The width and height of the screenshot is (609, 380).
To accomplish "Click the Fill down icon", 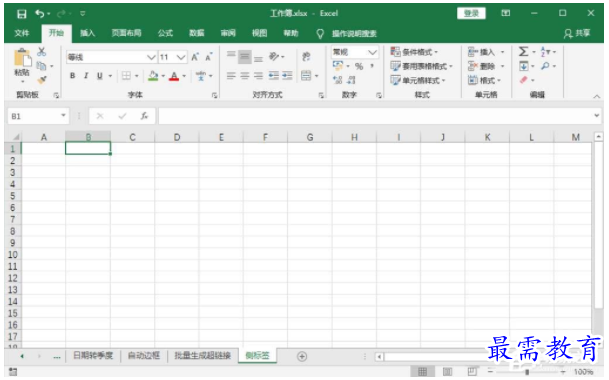I will [524, 66].
